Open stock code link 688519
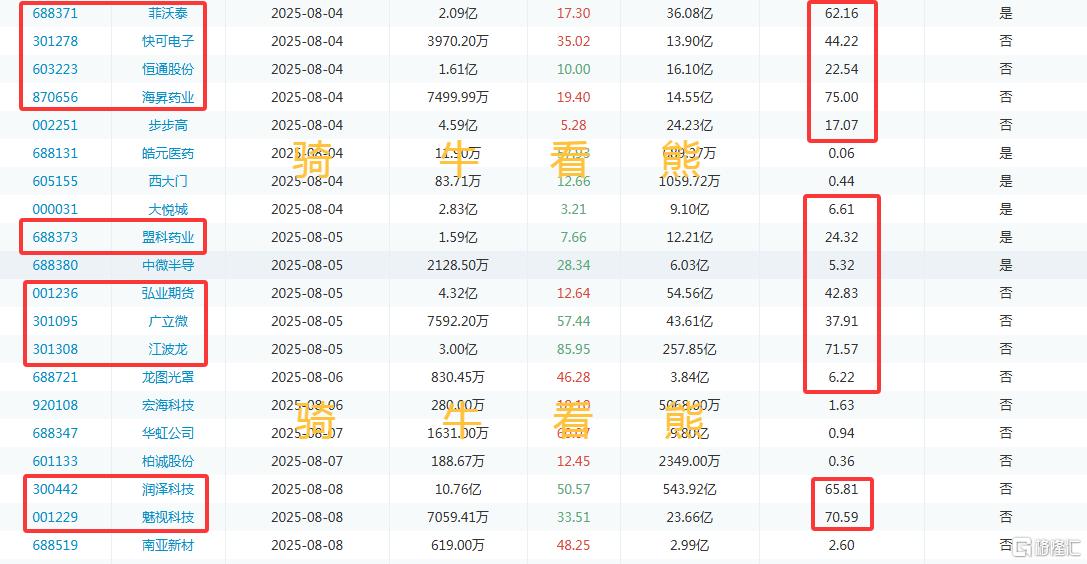The image size is (1087, 564). pyautogui.click(x=55, y=545)
